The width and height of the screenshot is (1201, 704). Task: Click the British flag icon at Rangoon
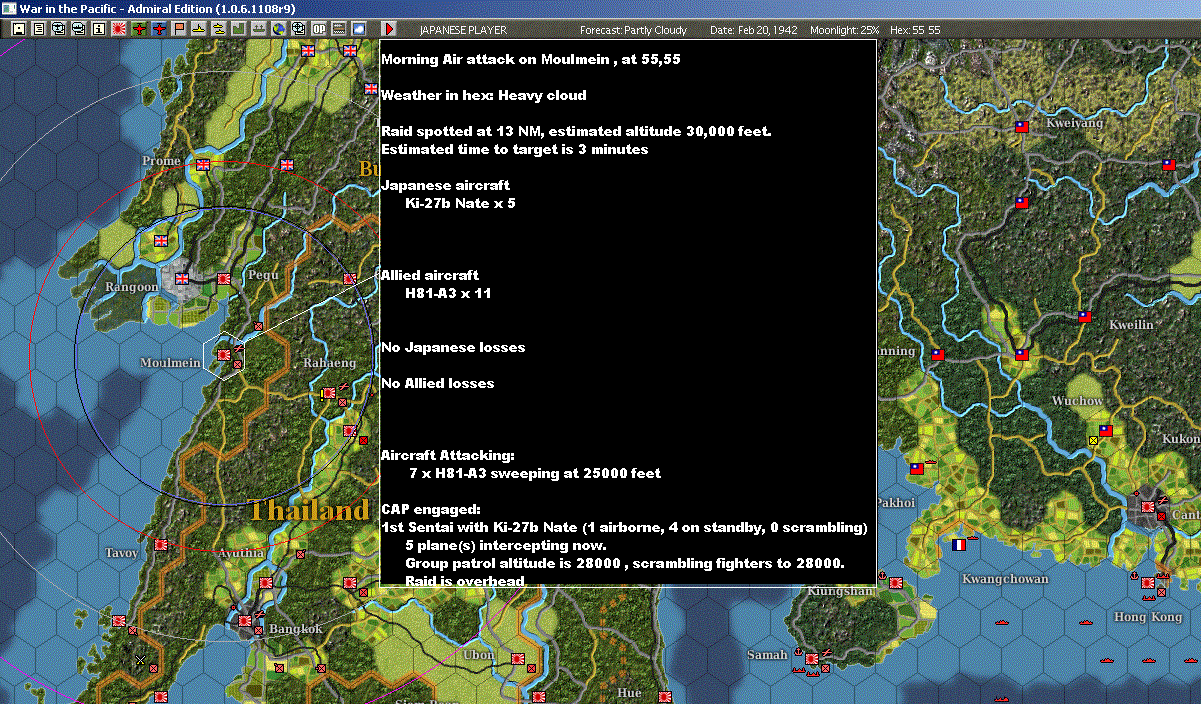click(182, 278)
